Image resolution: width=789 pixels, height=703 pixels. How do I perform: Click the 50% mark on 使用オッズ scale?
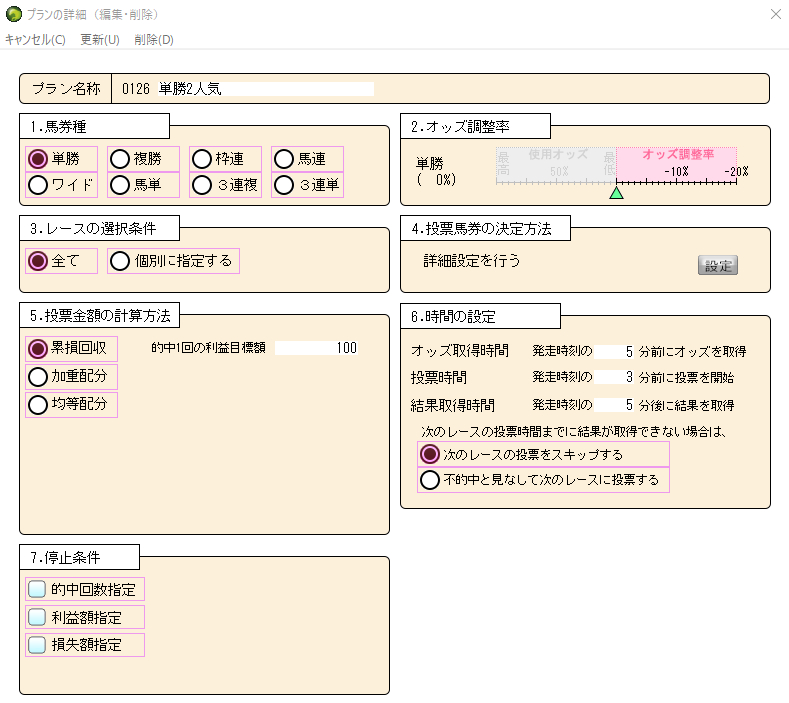(559, 172)
